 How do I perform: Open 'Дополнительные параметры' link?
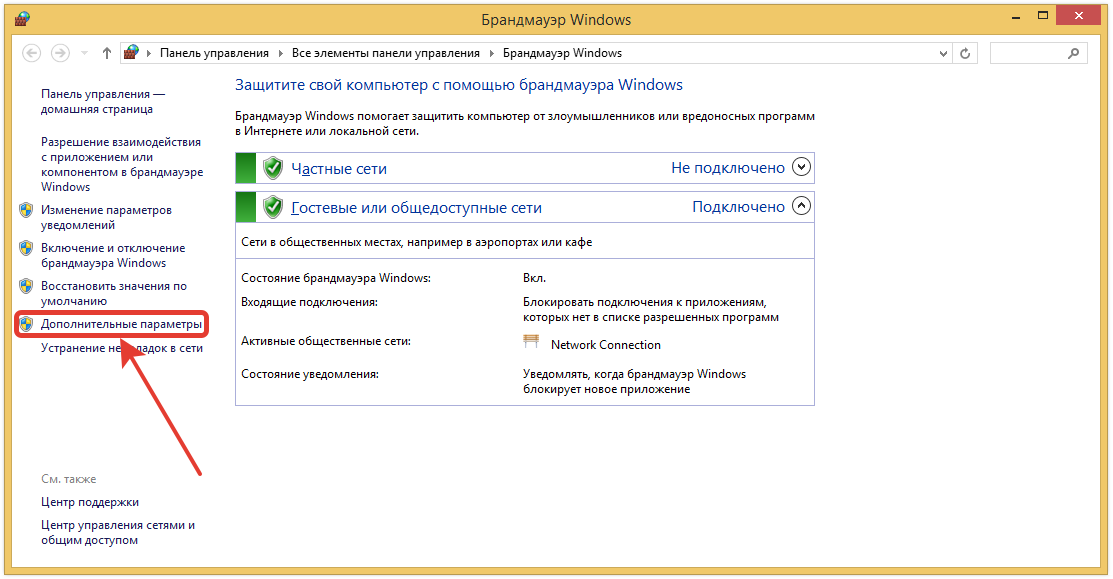point(121,324)
